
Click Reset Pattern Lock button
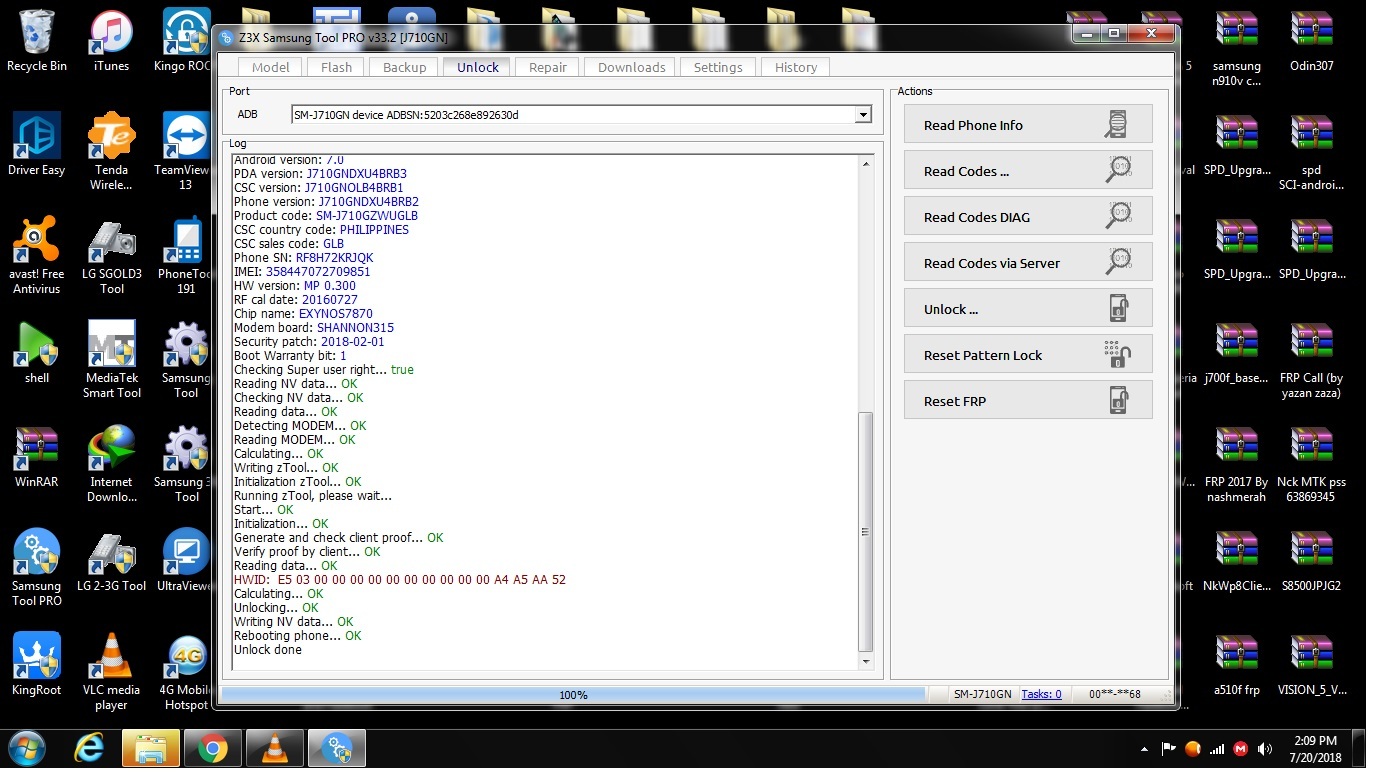(x=1028, y=355)
